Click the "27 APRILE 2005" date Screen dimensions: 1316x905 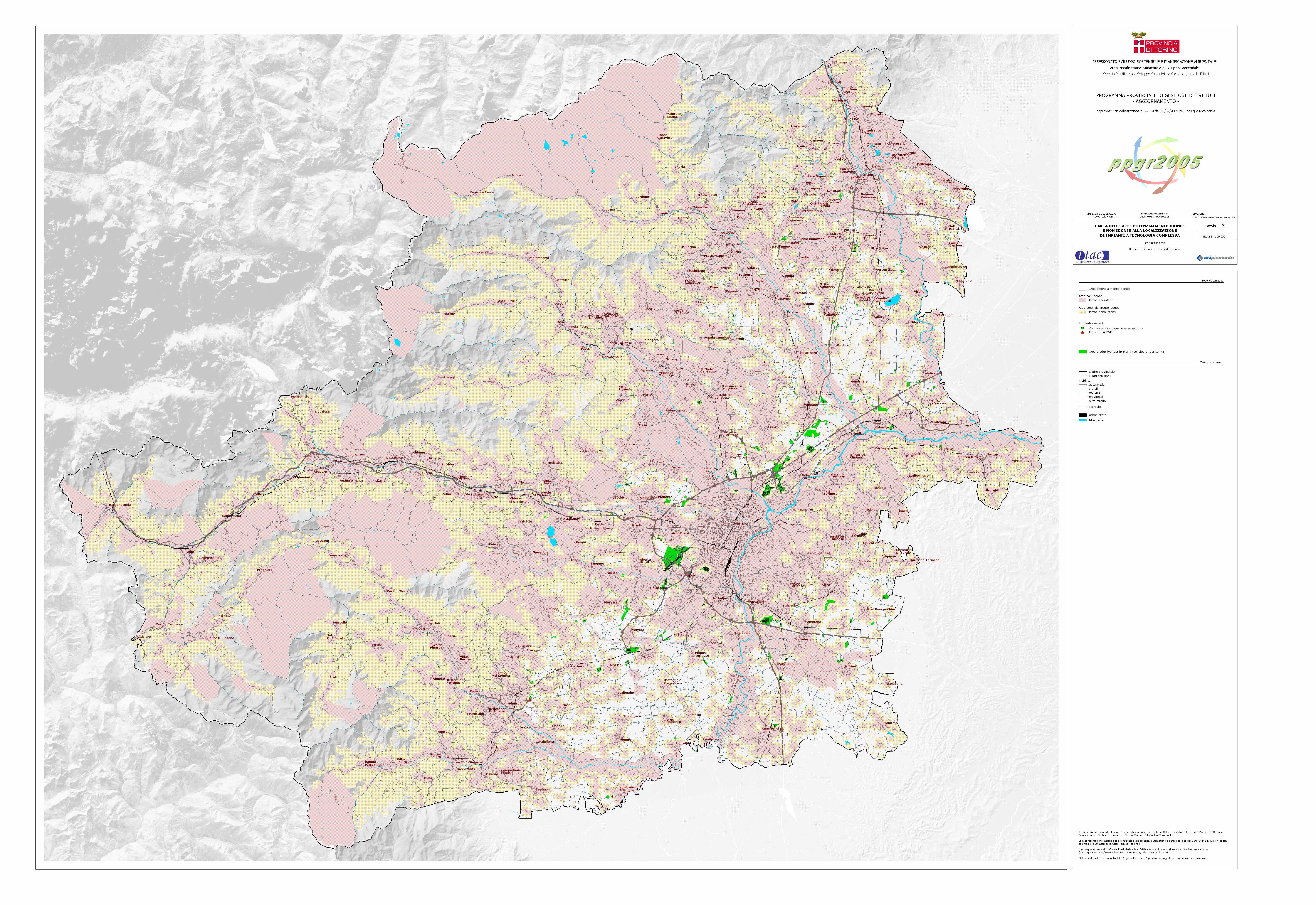(1155, 243)
